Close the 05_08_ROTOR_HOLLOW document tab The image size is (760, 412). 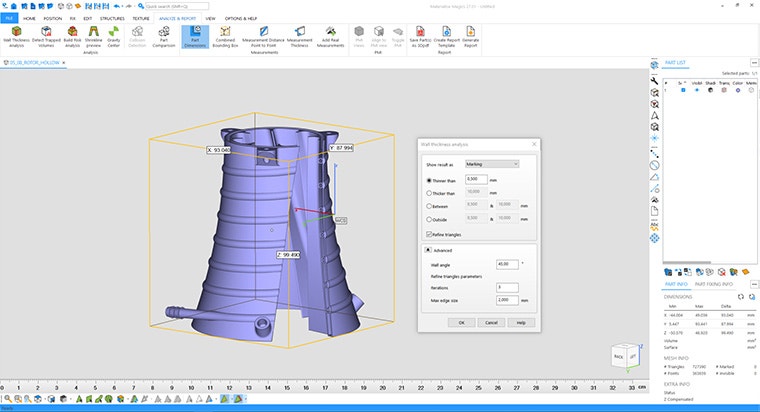pyautogui.click(x=63, y=63)
